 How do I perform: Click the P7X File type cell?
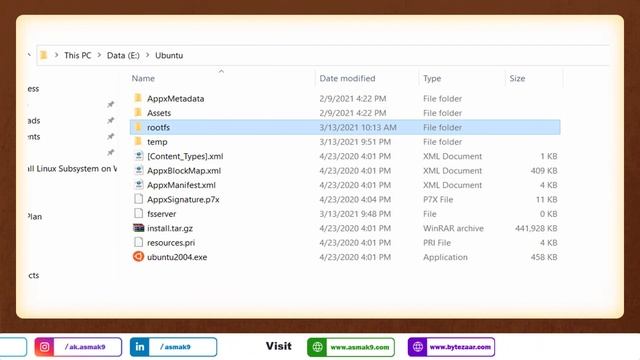tap(438, 199)
